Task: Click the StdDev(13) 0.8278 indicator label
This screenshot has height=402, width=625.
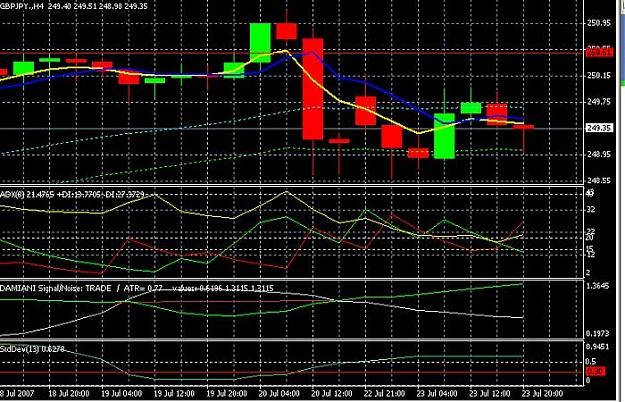Action: (x=32, y=349)
